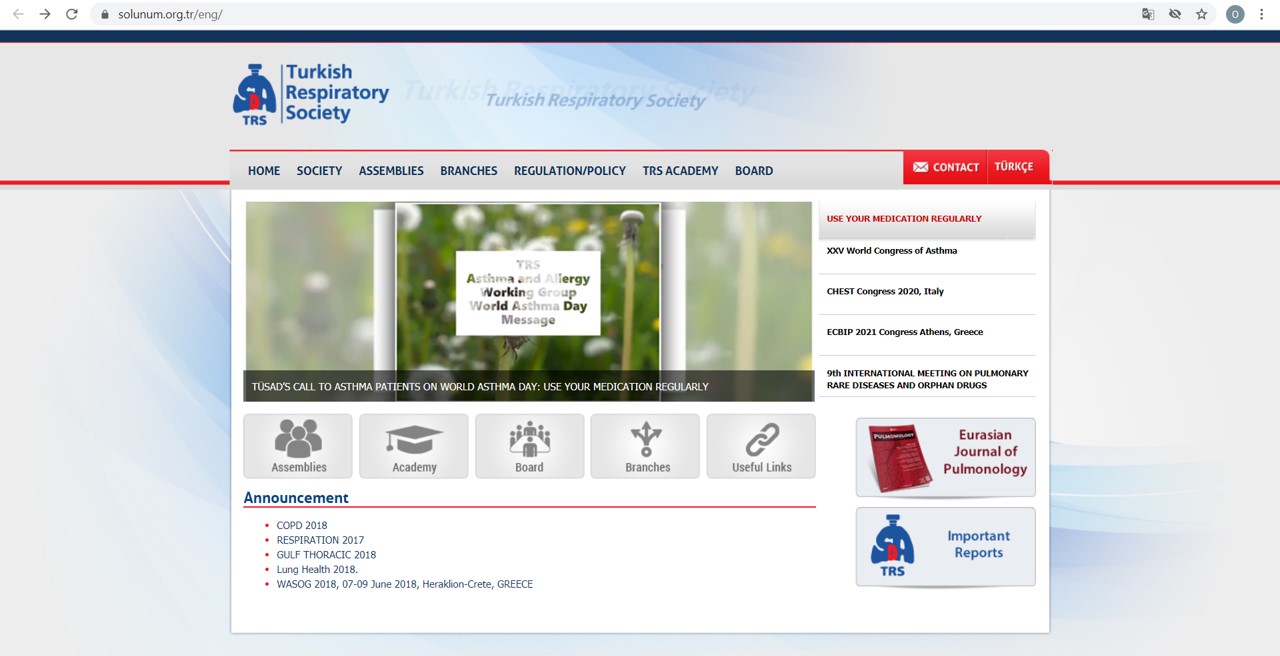Open the COPD 2018 announcement link
Viewport: 1280px width, 656px height.
[x=302, y=525]
